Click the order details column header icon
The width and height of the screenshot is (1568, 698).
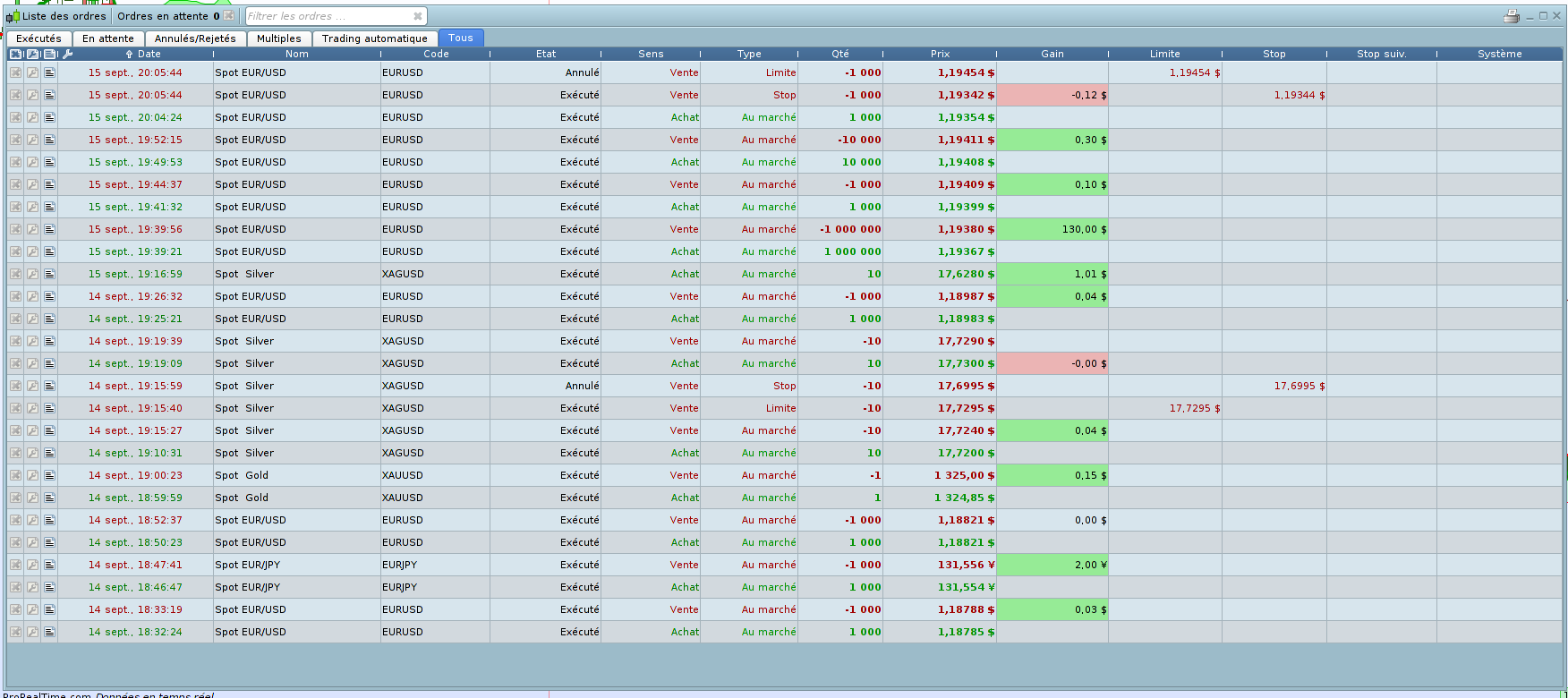click(x=49, y=54)
